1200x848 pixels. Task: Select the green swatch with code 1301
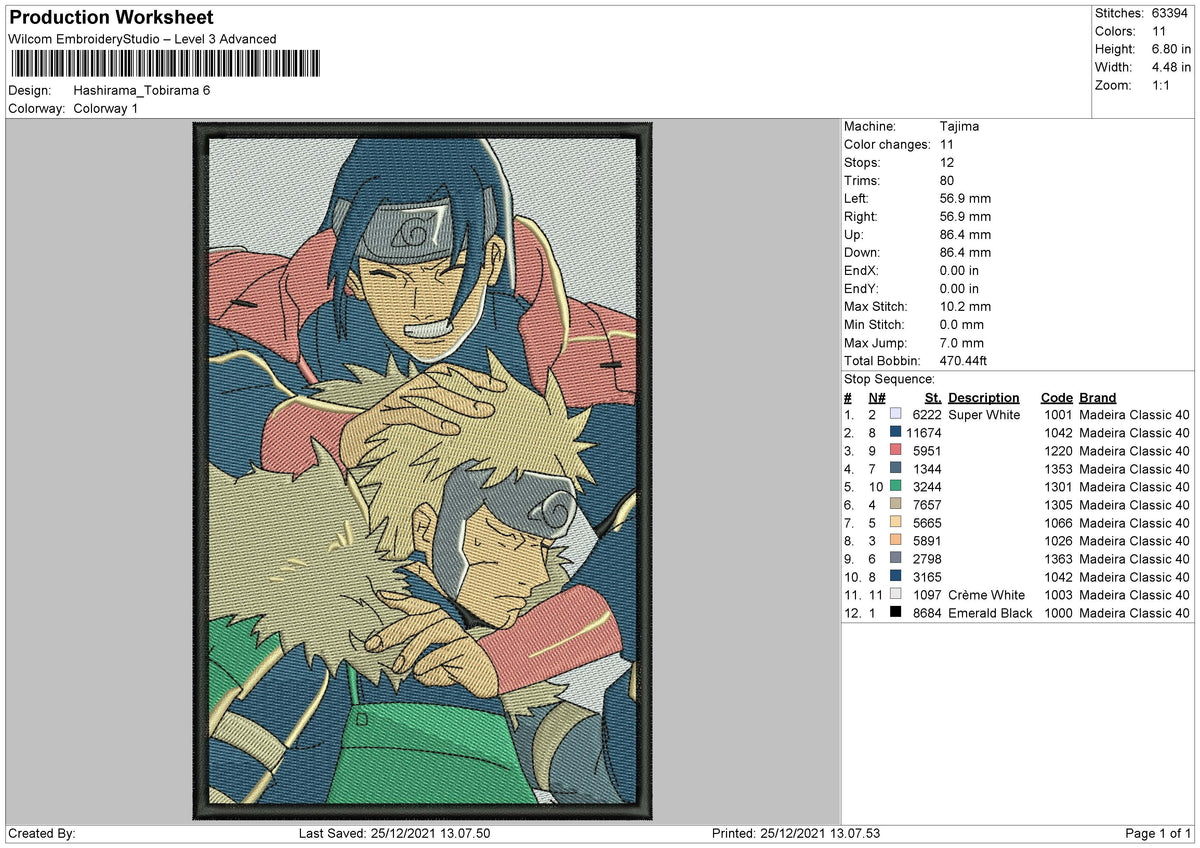pyautogui.click(x=895, y=486)
